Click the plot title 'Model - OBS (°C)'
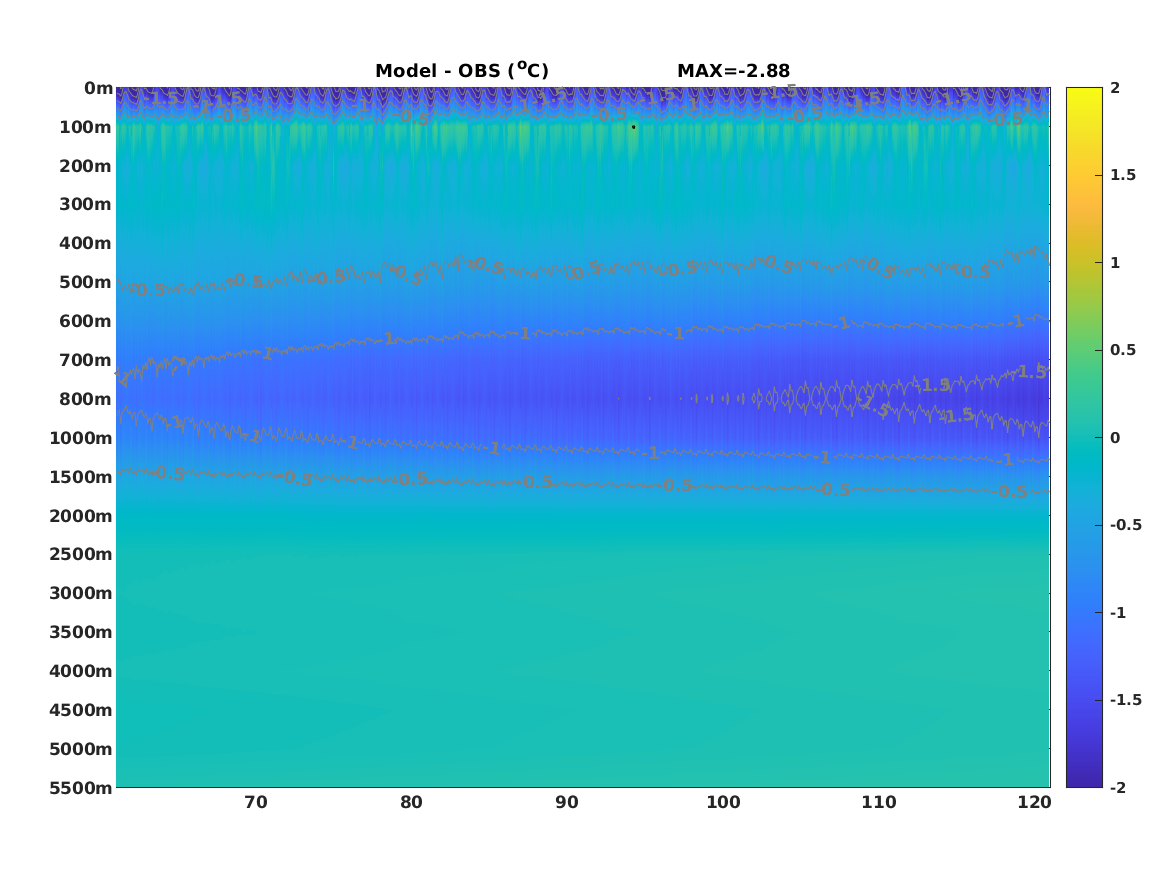 tap(461, 71)
